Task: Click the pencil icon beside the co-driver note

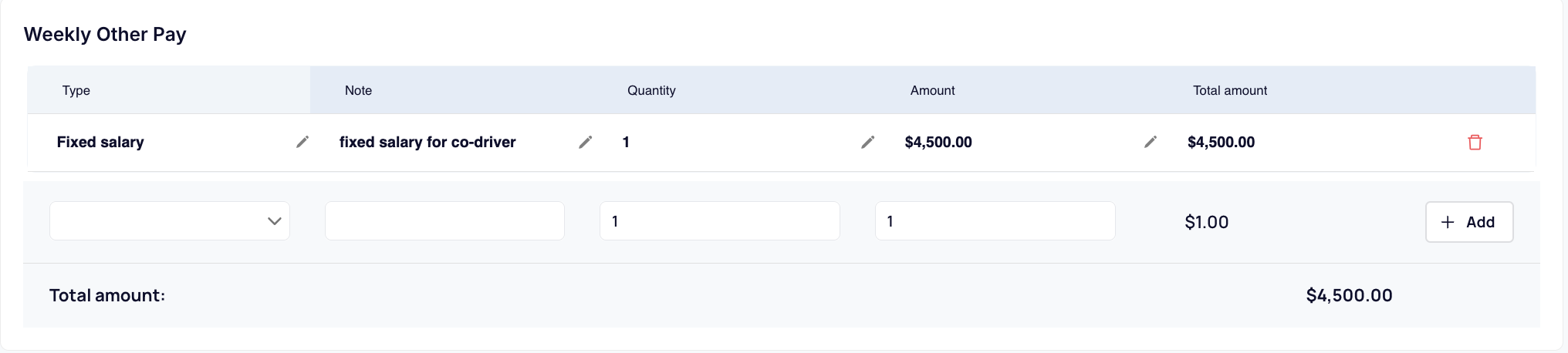Action: 586,142
